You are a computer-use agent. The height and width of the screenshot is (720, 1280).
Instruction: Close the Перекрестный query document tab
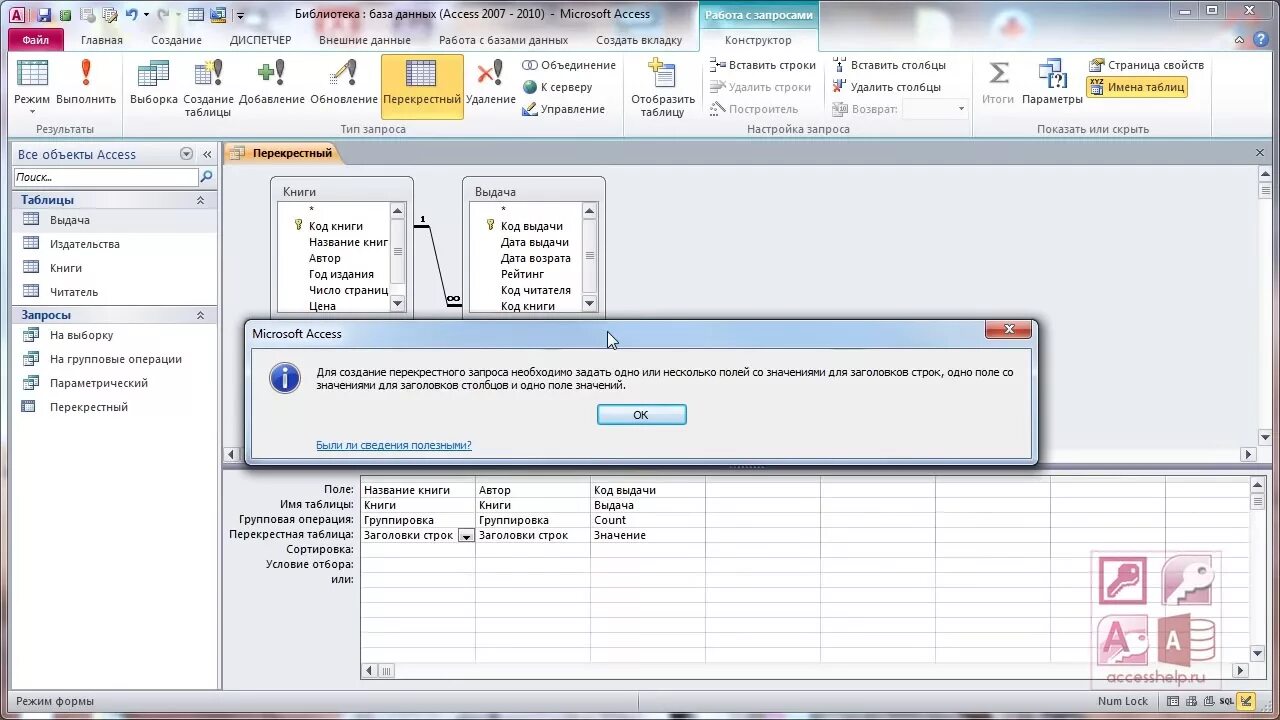(x=1260, y=153)
